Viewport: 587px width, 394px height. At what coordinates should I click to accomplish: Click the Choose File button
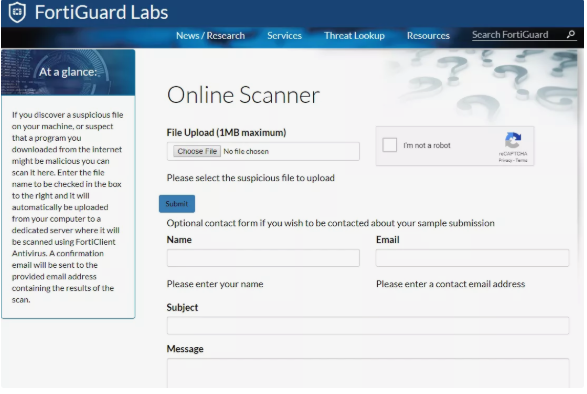197,151
